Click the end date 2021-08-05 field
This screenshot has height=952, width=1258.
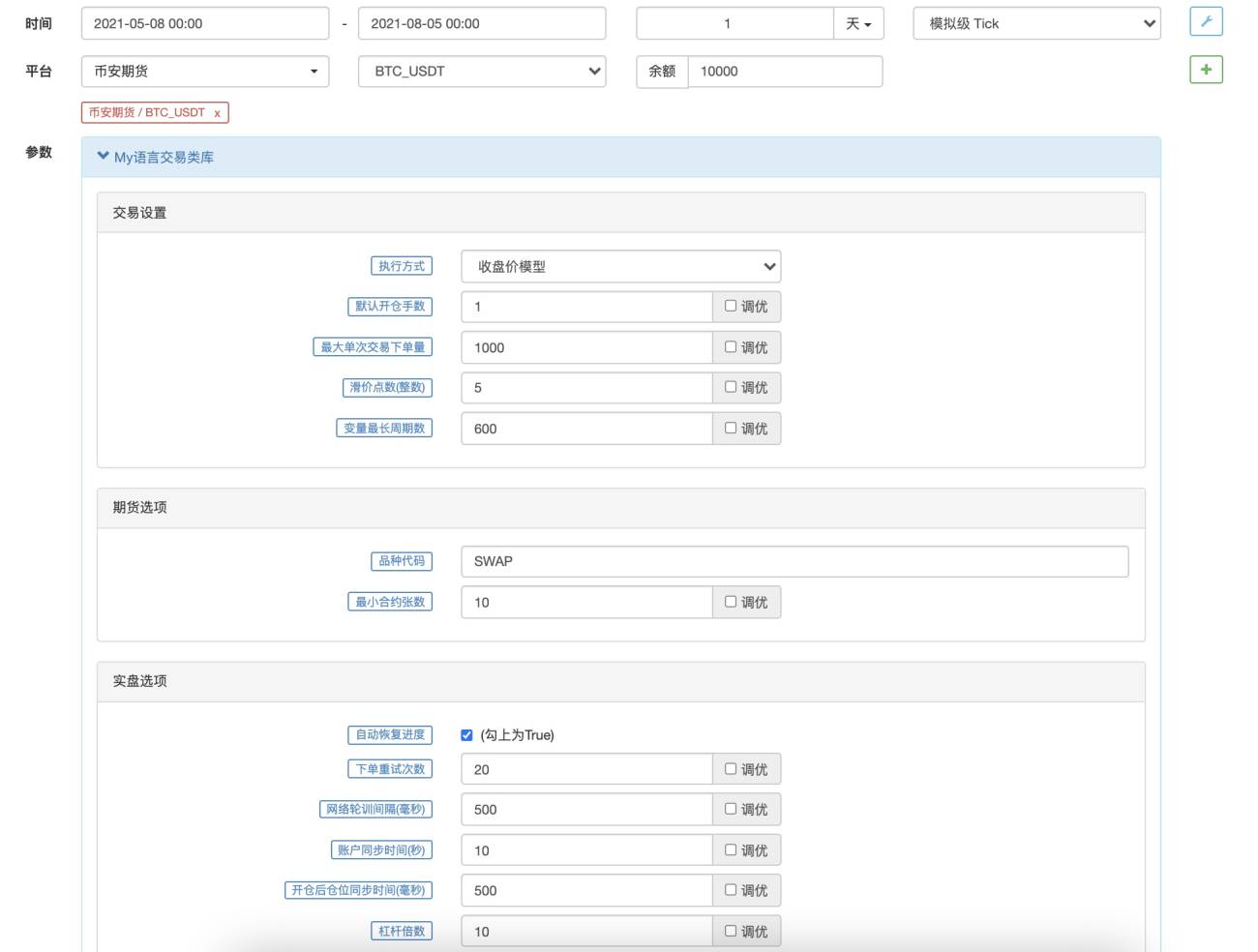point(482,23)
